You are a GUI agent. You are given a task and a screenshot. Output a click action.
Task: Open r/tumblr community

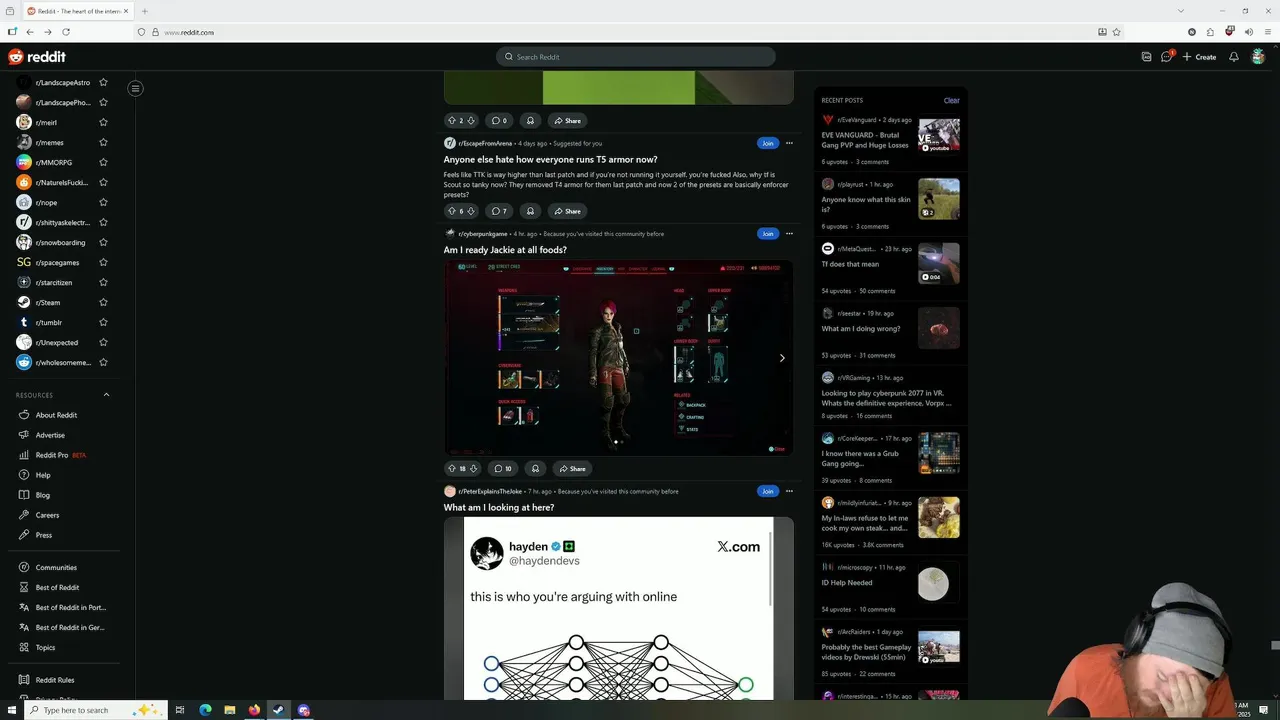pos(49,322)
